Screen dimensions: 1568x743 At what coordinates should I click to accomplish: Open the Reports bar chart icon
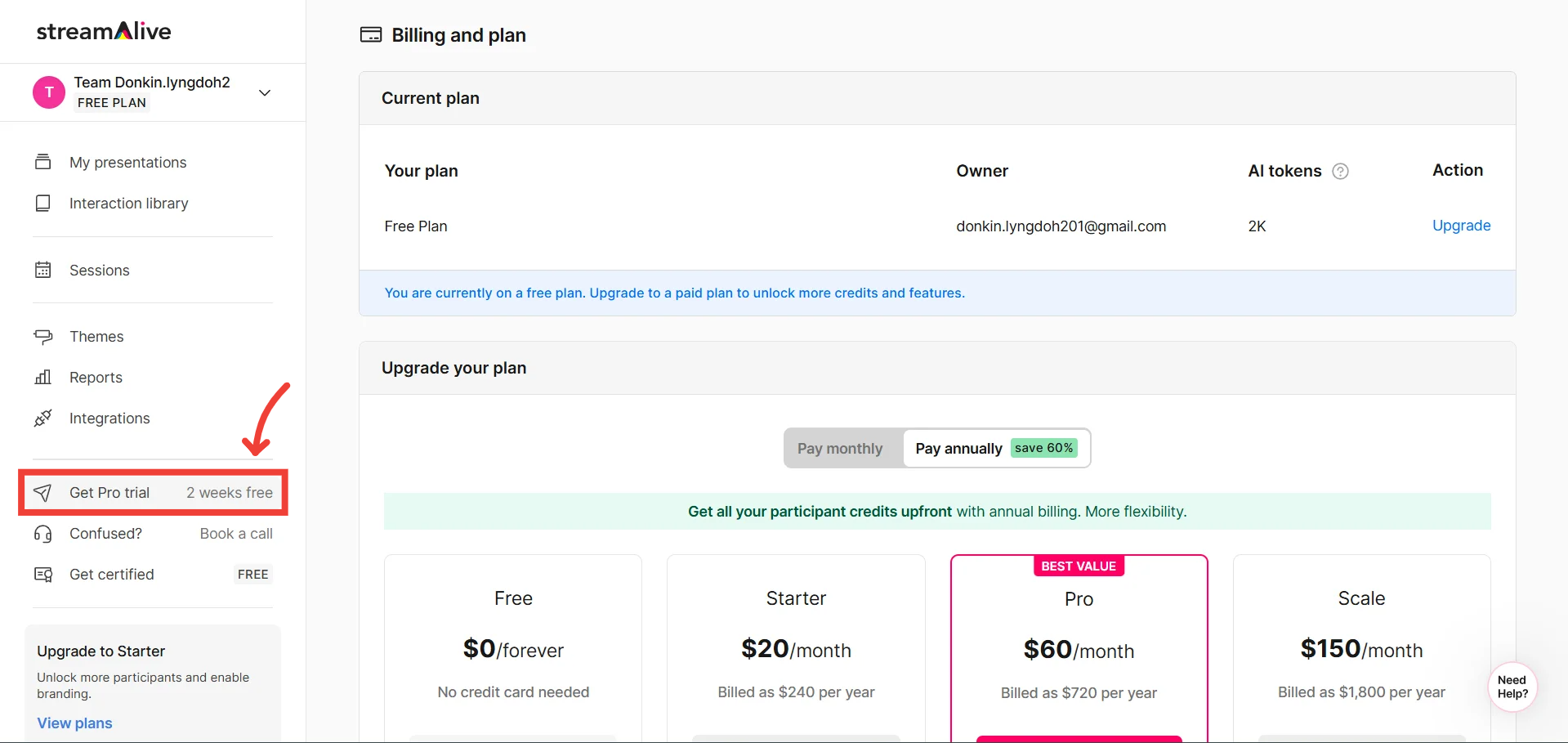click(x=43, y=377)
